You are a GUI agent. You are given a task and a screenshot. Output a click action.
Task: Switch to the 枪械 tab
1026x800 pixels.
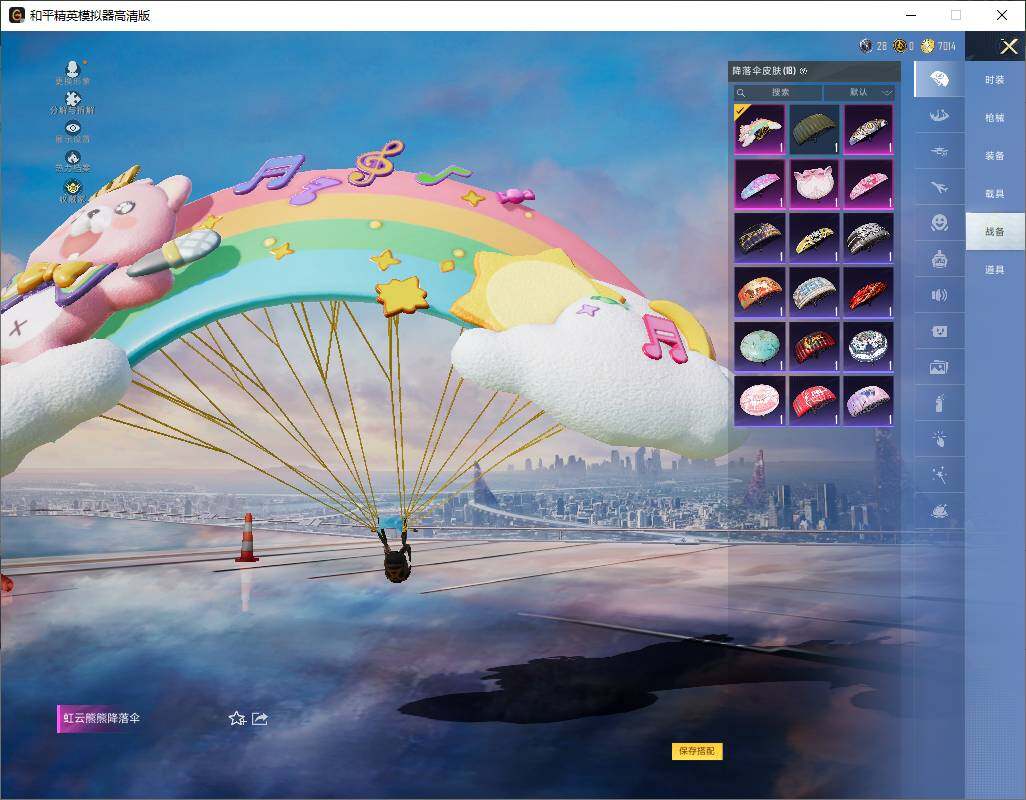click(x=995, y=118)
